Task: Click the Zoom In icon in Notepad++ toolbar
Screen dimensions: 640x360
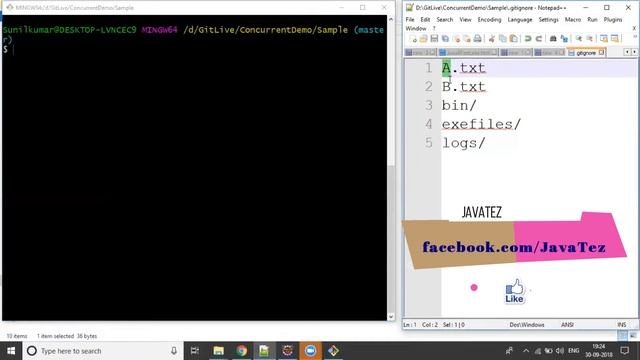Action: tap(579, 39)
